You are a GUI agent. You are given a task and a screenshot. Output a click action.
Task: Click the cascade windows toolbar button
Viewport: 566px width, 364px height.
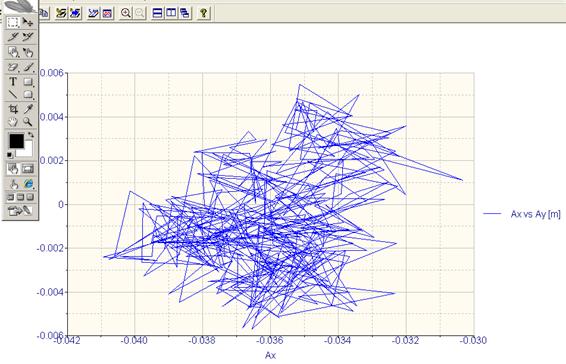[185, 13]
